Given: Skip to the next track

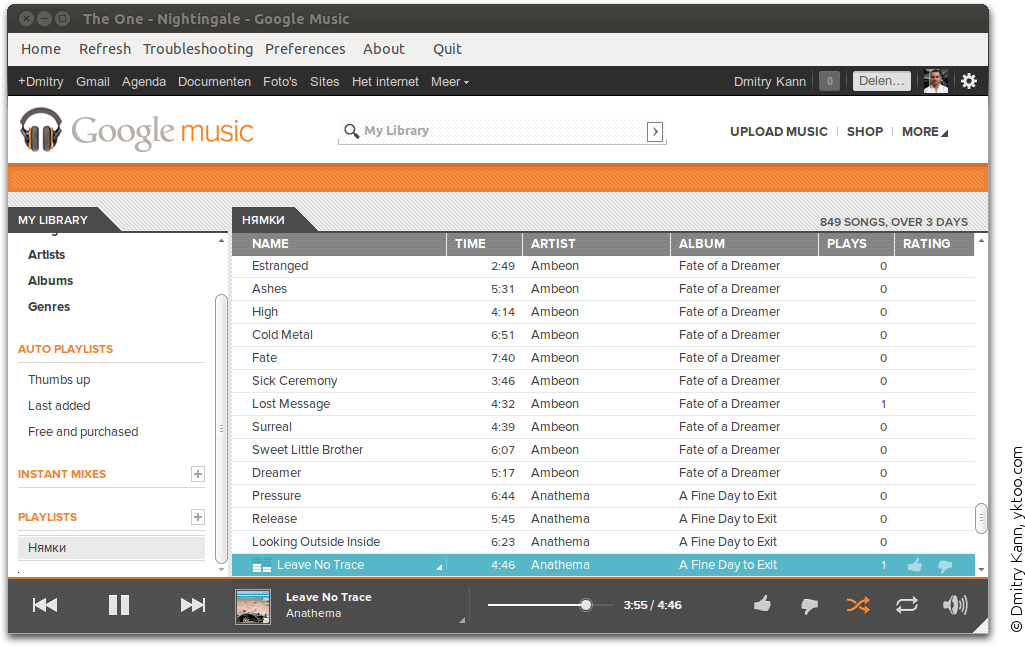Looking at the screenshot, I should (x=193, y=605).
